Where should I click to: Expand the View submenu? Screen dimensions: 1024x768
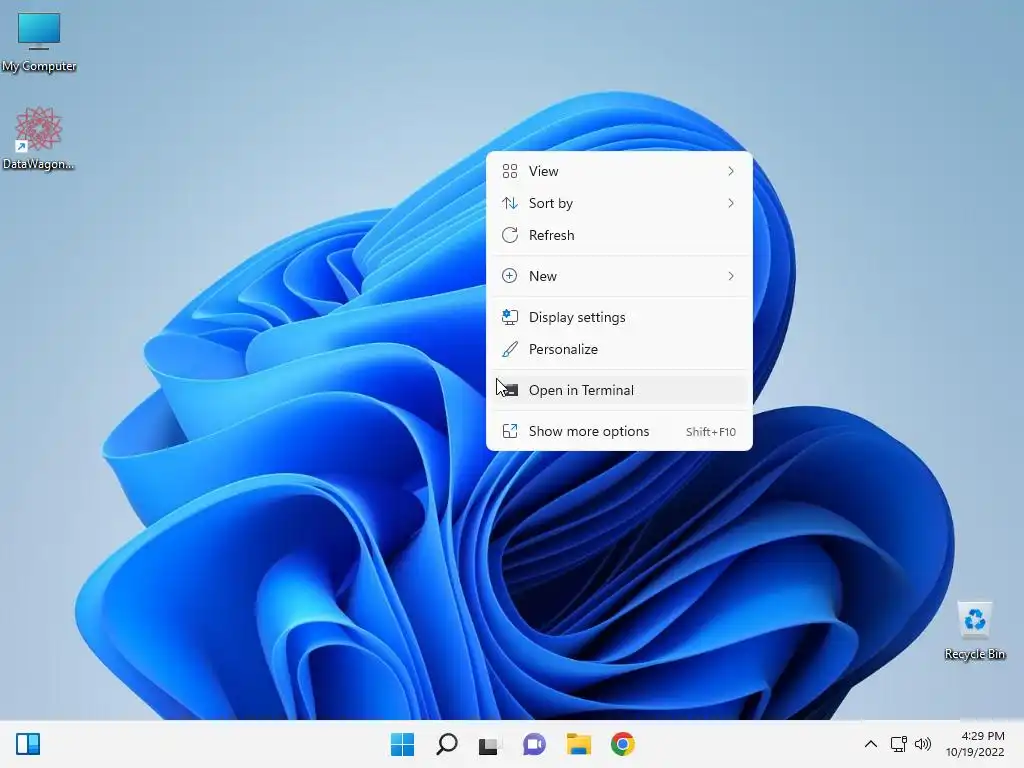(619, 171)
